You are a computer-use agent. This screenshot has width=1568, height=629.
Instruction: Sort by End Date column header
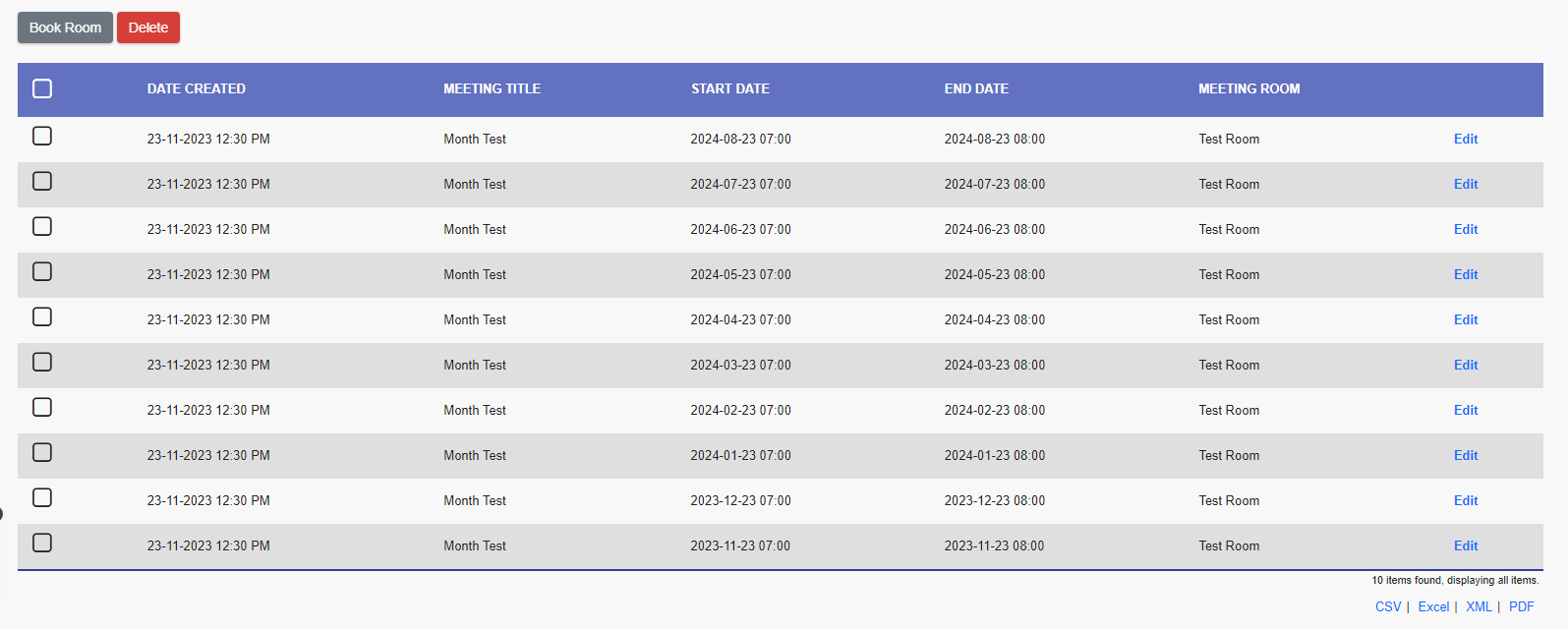[x=976, y=89]
